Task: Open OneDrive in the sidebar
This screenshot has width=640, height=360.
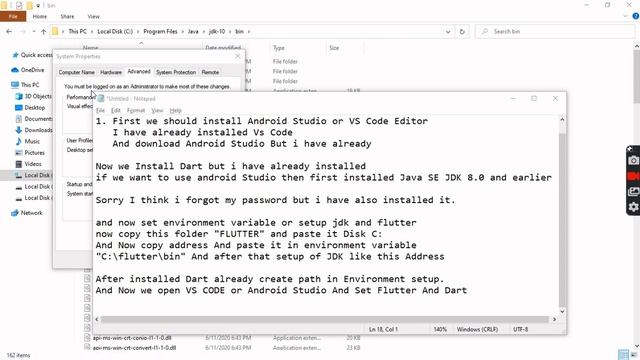Action: (x=28, y=70)
